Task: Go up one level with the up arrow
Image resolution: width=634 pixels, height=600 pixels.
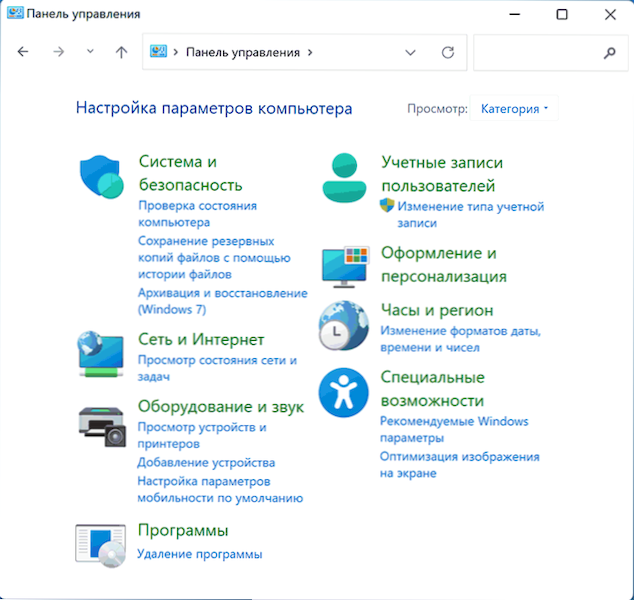Action: pyautogui.click(x=121, y=52)
